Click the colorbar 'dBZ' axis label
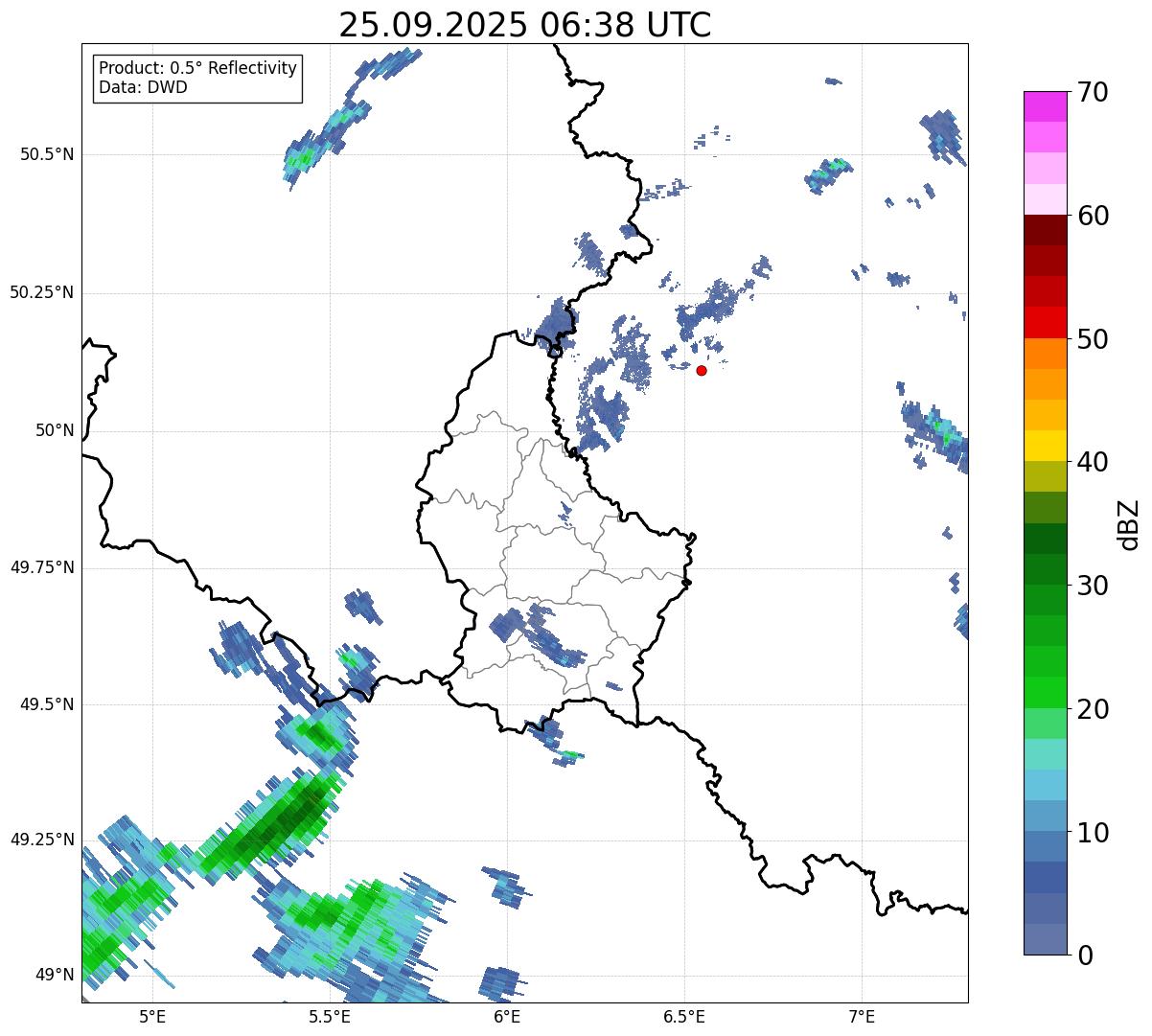Viewport: 1152px width, 1036px height. tap(1129, 523)
